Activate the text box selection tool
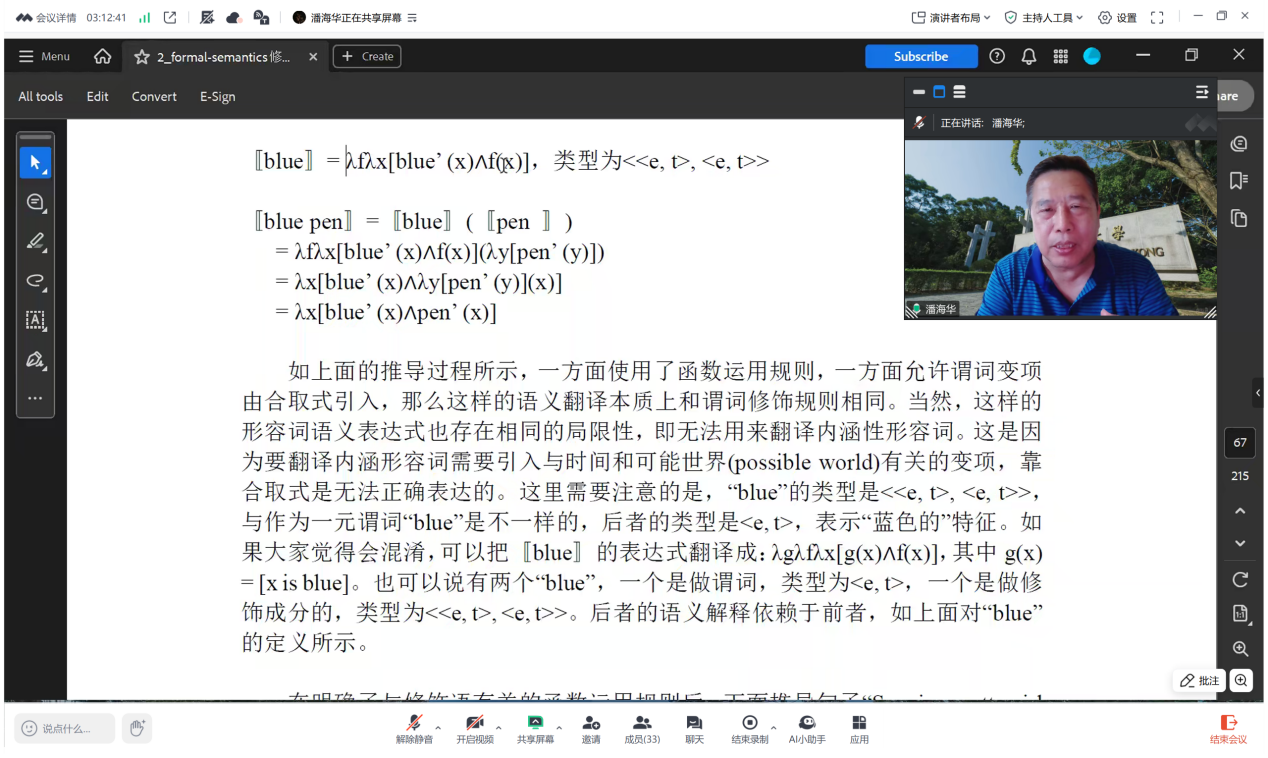The width and height of the screenshot is (1268, 758). point(35,320)
